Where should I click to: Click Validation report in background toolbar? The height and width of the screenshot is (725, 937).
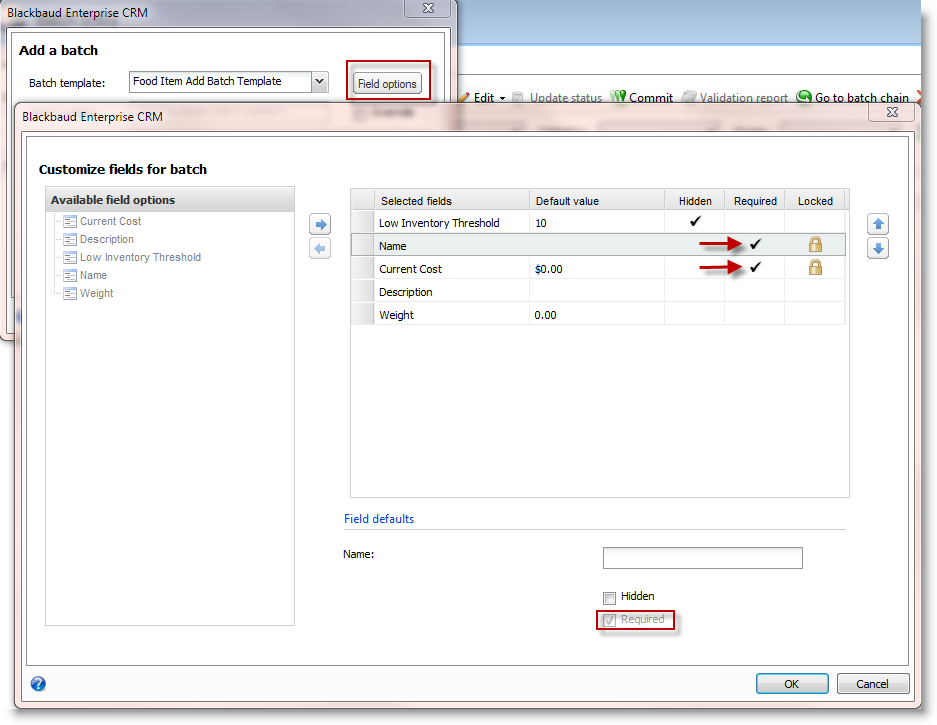pos(735,97)
